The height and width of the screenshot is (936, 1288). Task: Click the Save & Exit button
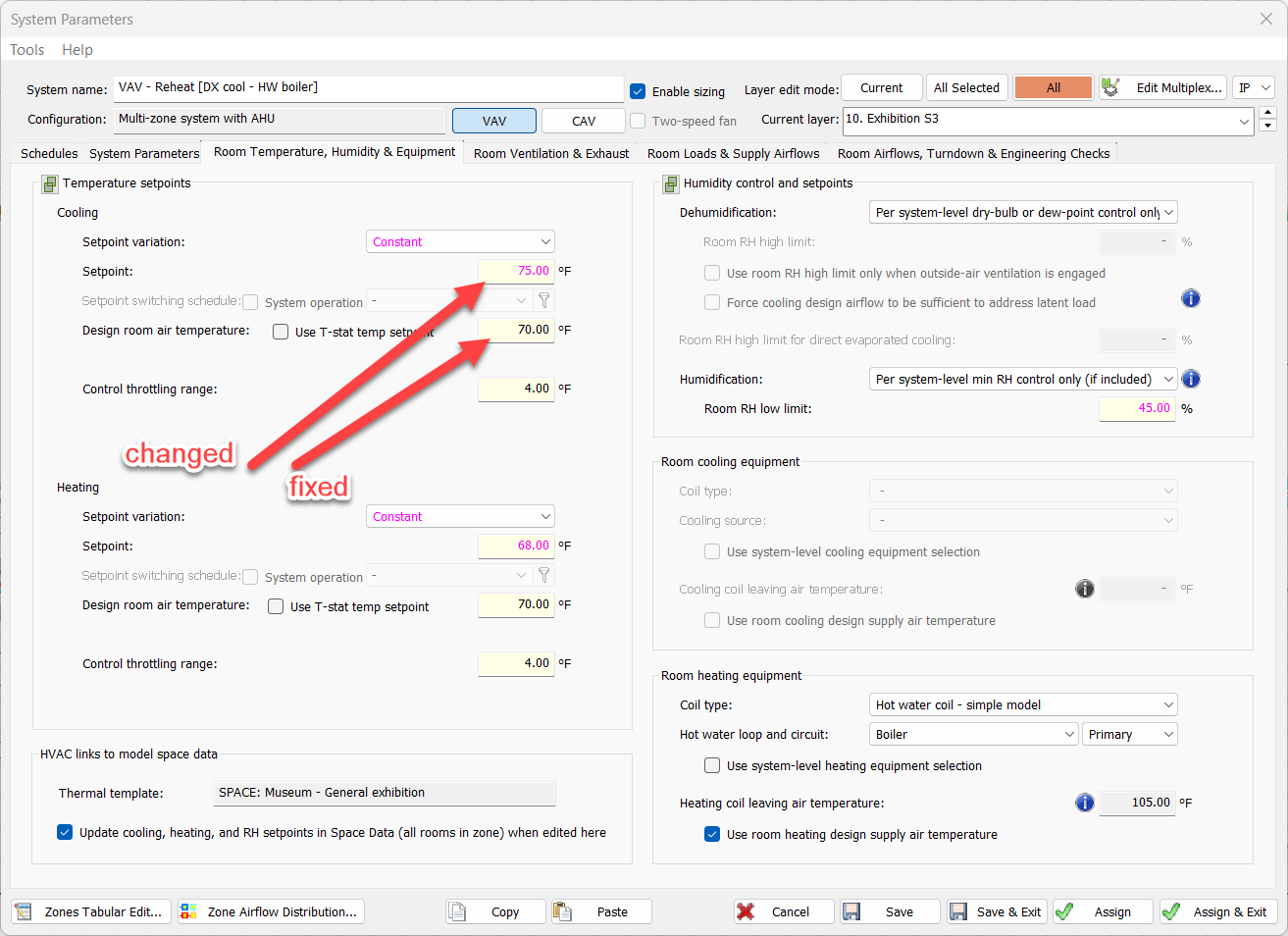click(x=997, y=911)
